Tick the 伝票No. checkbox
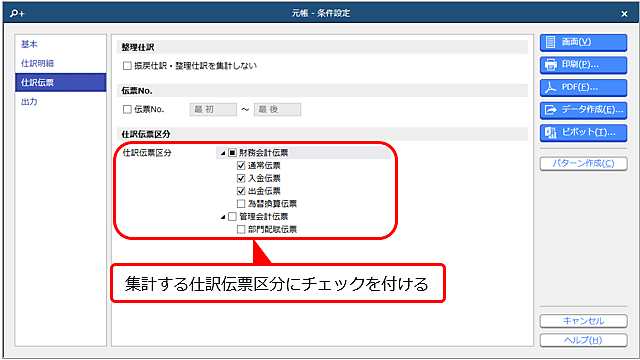 pyautogui.click(x=127, y=109)
